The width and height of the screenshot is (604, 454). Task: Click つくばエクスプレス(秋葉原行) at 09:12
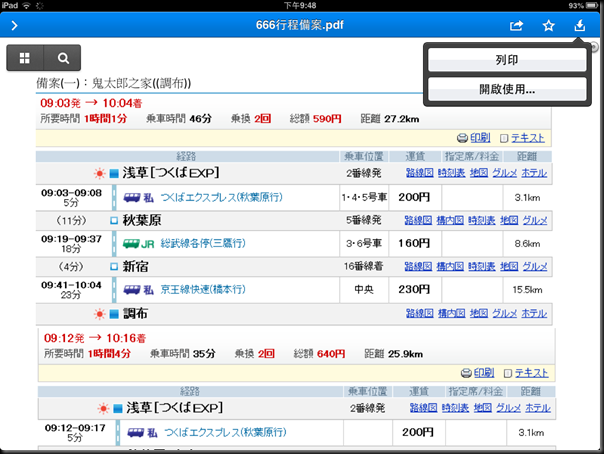[x=225, y=432]
